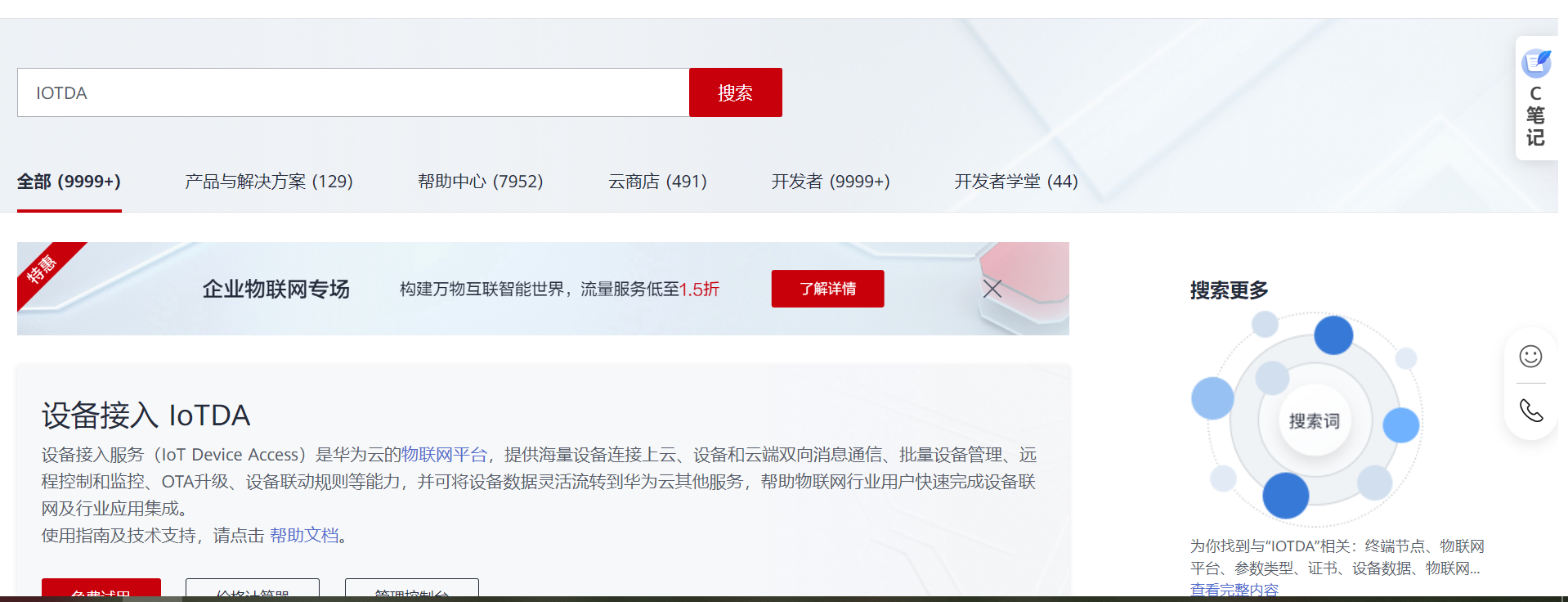
Task: Close the 企业物联网专场 promo banner
Action: pos(992,289)
